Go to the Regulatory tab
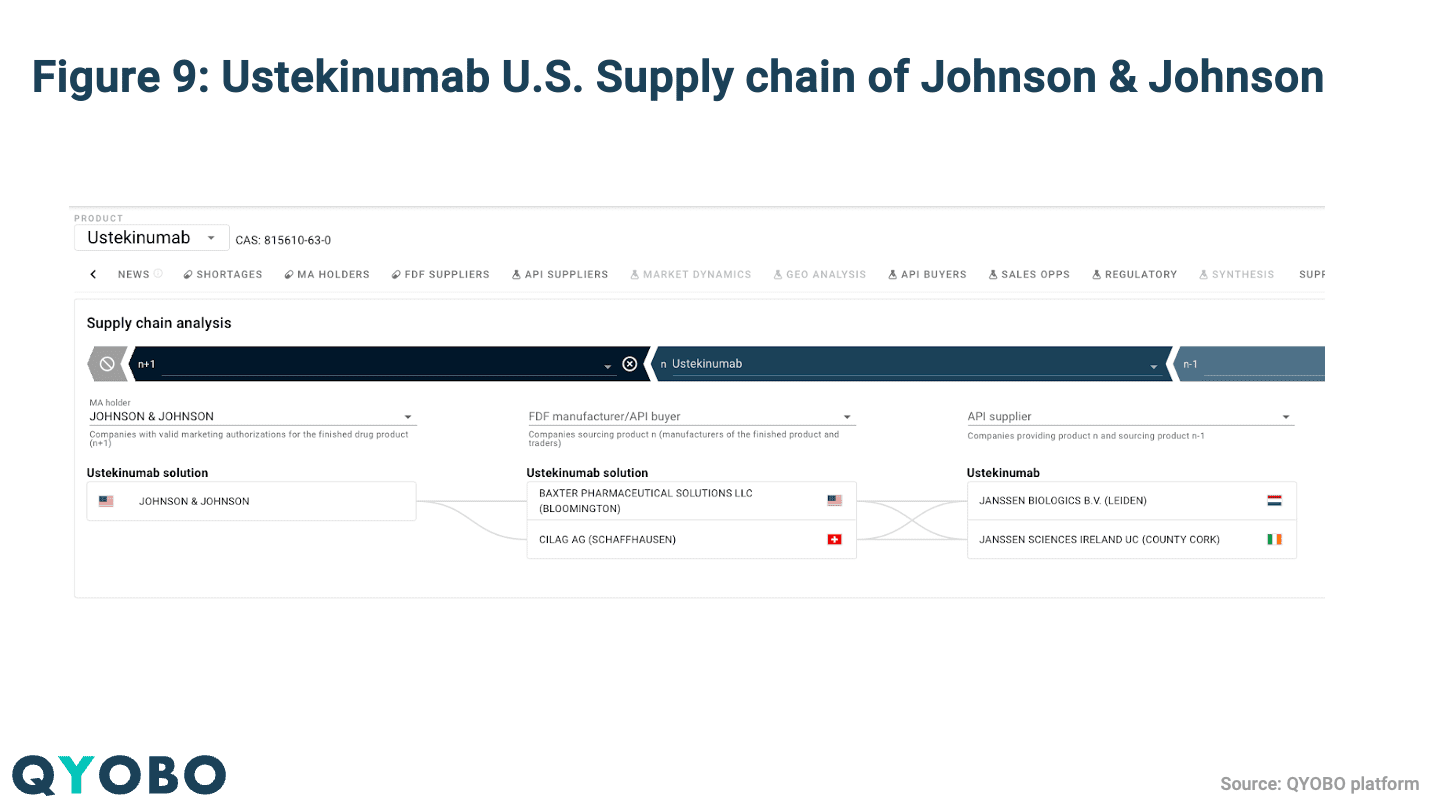 point(1135,274)
